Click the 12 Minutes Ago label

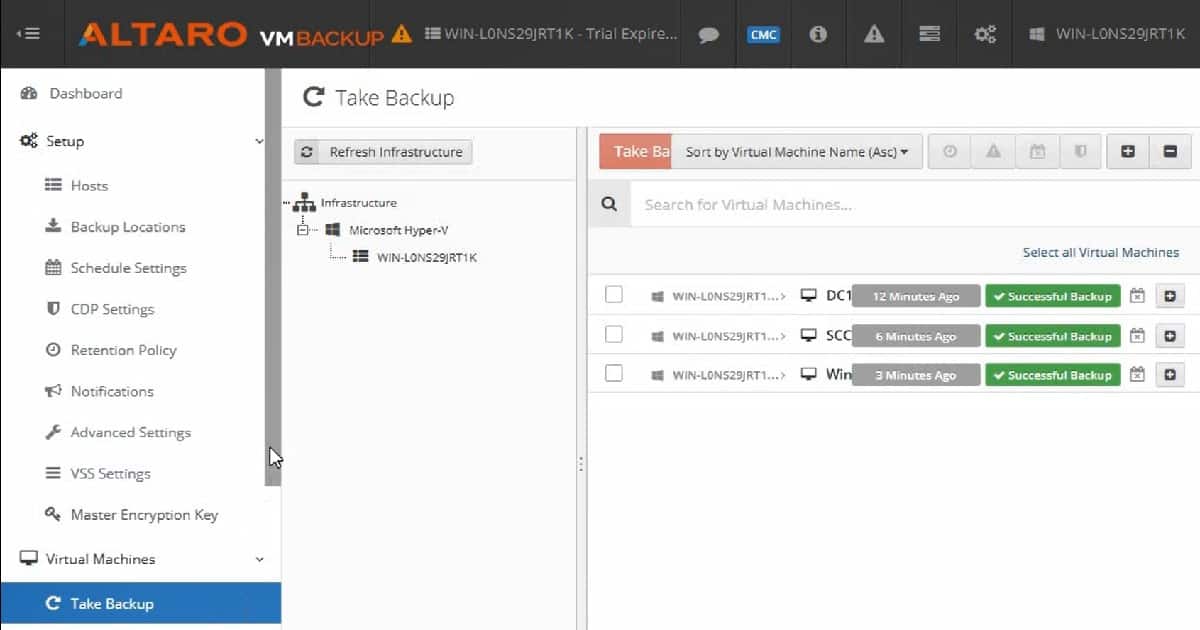[x=916, y=296]
